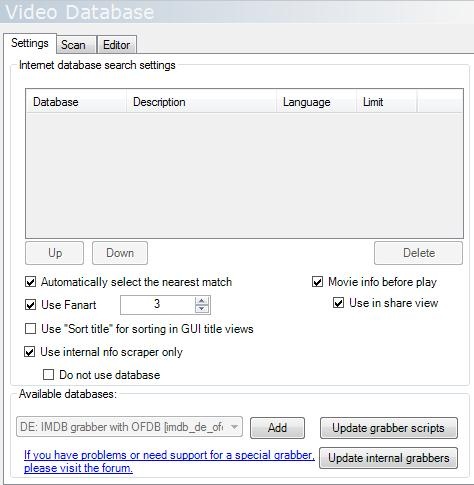Screen dimensions: 474x485
Task: Uncheck Use in share view
Action: (x=338, y=303)
